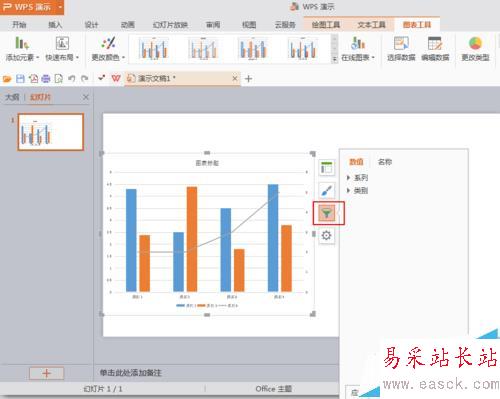Select slide 1 thumbnail
500x399 pixels.
point(50,132)
